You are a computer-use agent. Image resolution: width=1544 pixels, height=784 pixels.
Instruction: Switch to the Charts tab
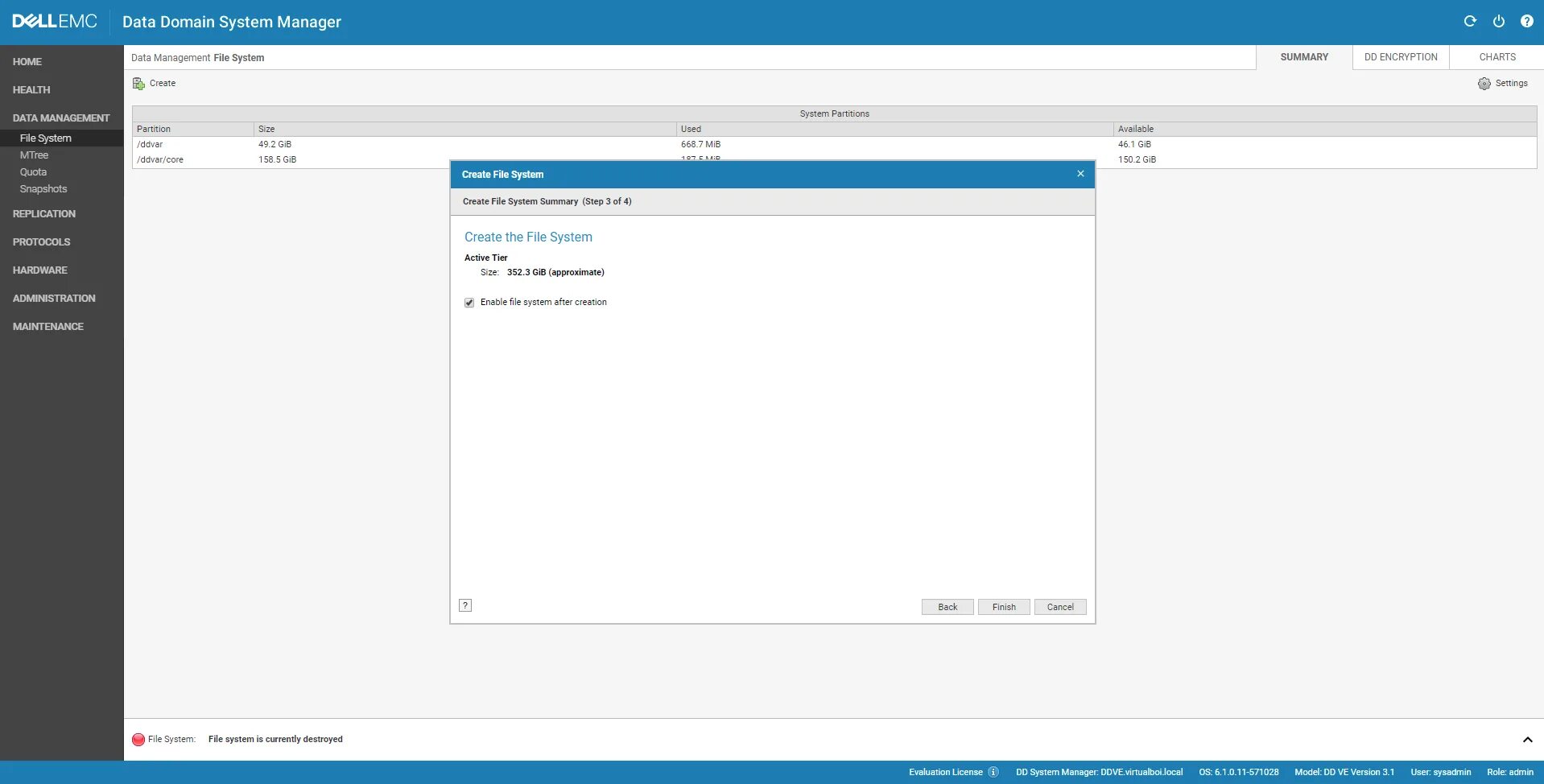coord(1497,57)
